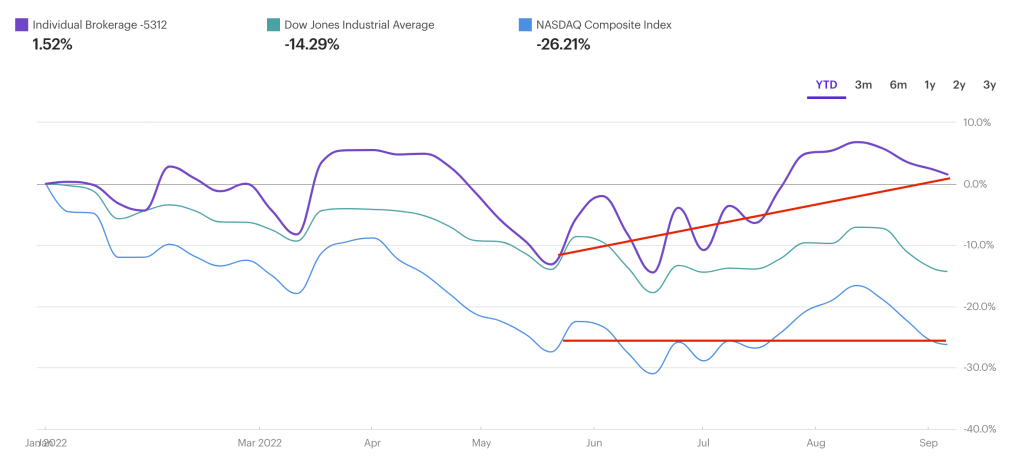Click the Jun axis marker
The height and width of the screenshot is (456, 1022).
click(x=594, y=441)
